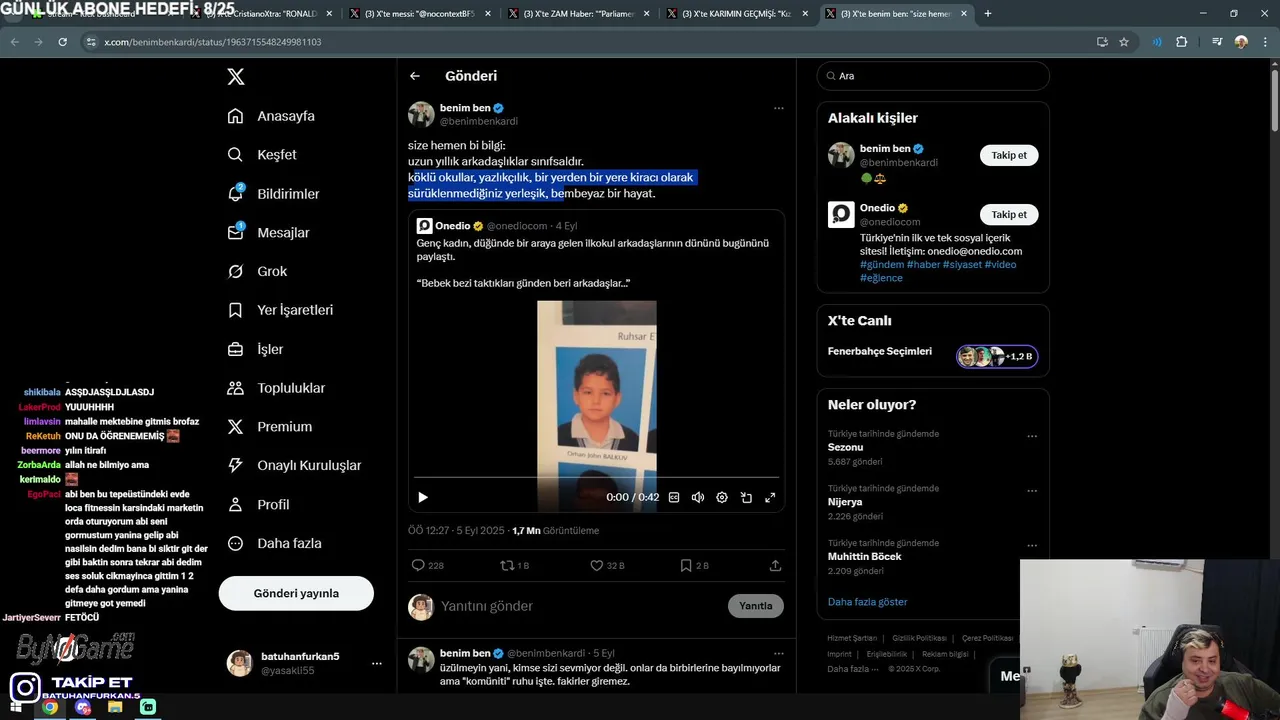This screenshot has width=1280, height=720.
Task: Click the X logo in the sidebar
Action: point(235,77)
